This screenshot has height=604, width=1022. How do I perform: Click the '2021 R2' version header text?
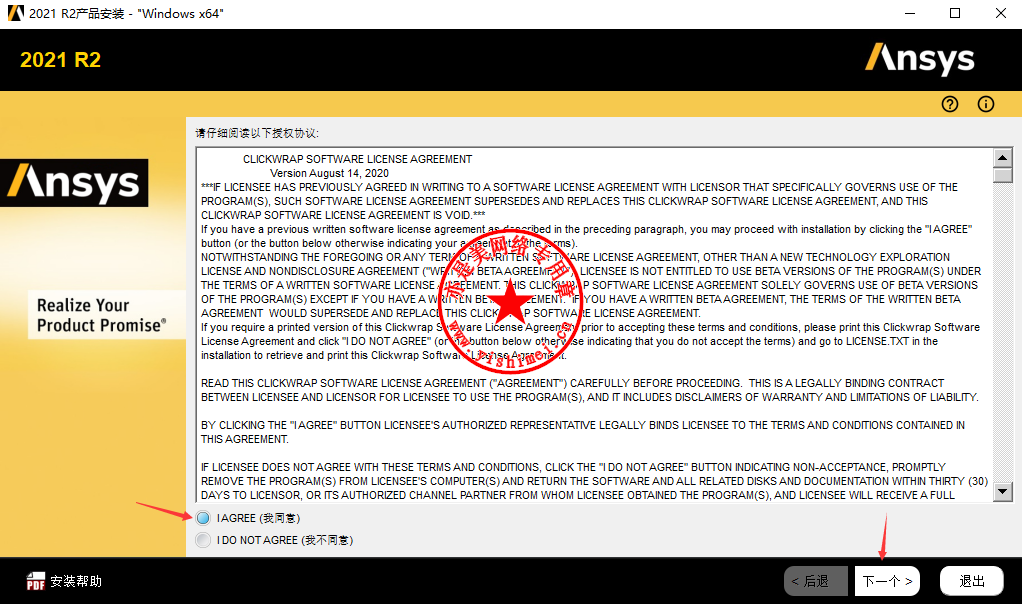61,60
